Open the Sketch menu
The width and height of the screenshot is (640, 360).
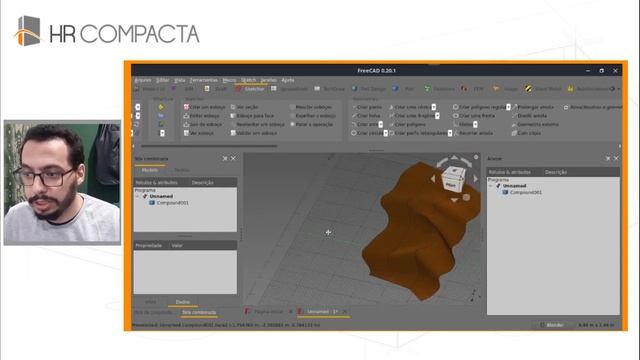[248, 80]
